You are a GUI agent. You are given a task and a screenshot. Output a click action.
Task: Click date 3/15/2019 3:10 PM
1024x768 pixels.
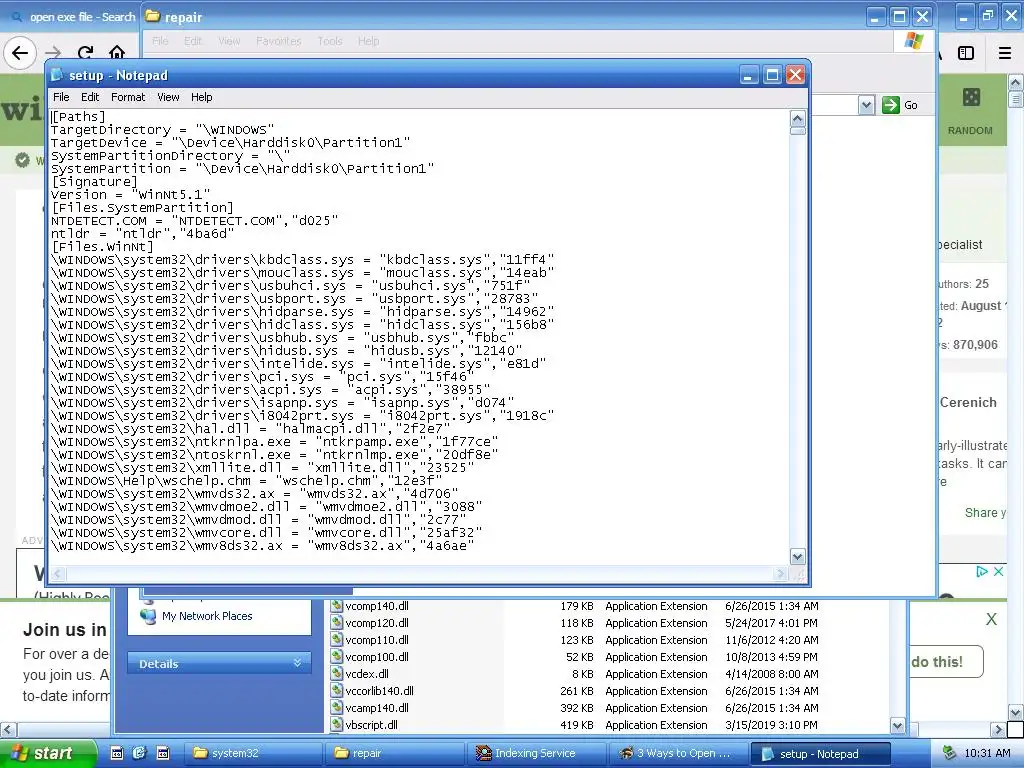click(771, 725)
